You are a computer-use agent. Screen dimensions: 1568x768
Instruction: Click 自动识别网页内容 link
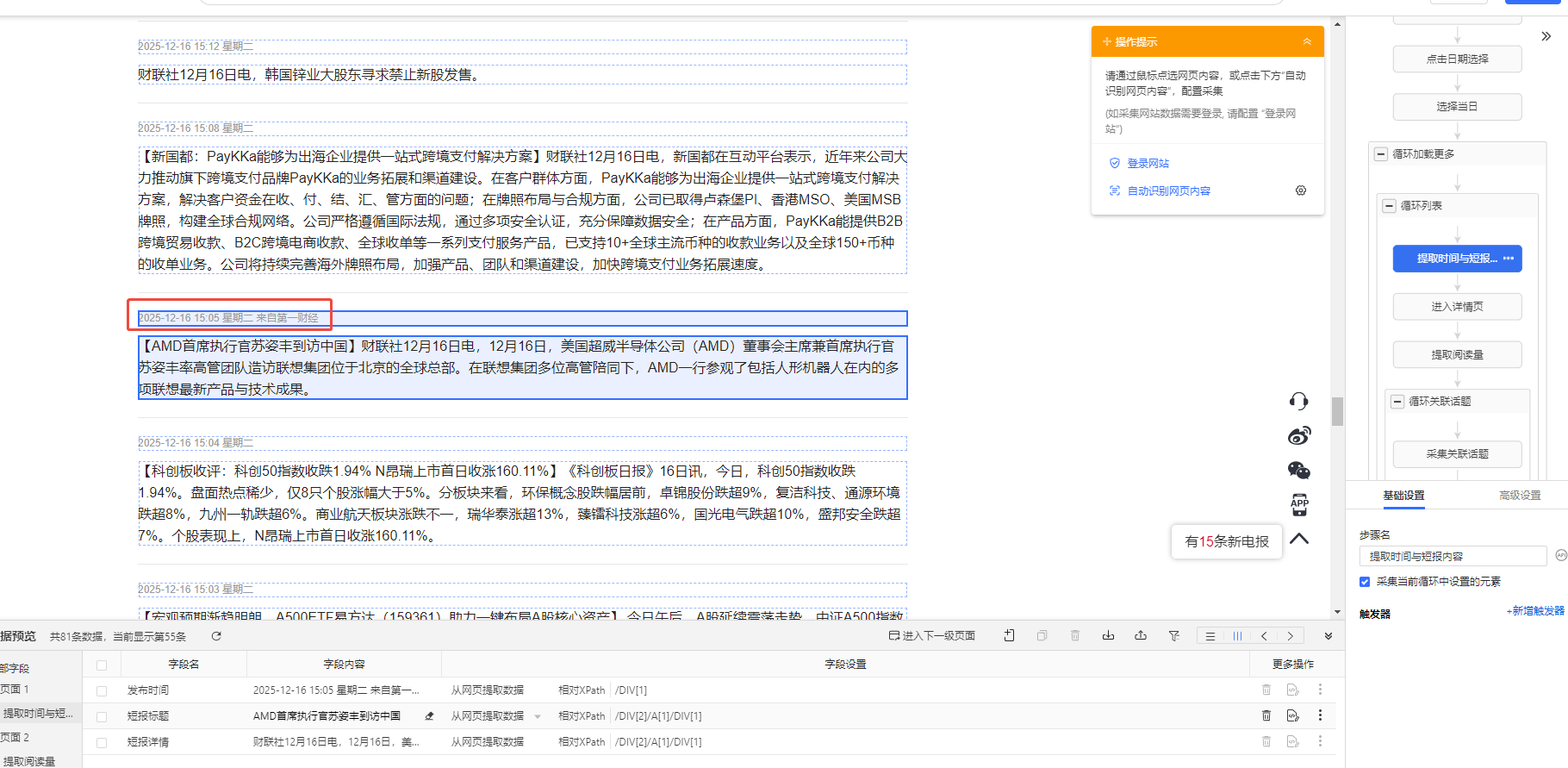[1168, 191]
